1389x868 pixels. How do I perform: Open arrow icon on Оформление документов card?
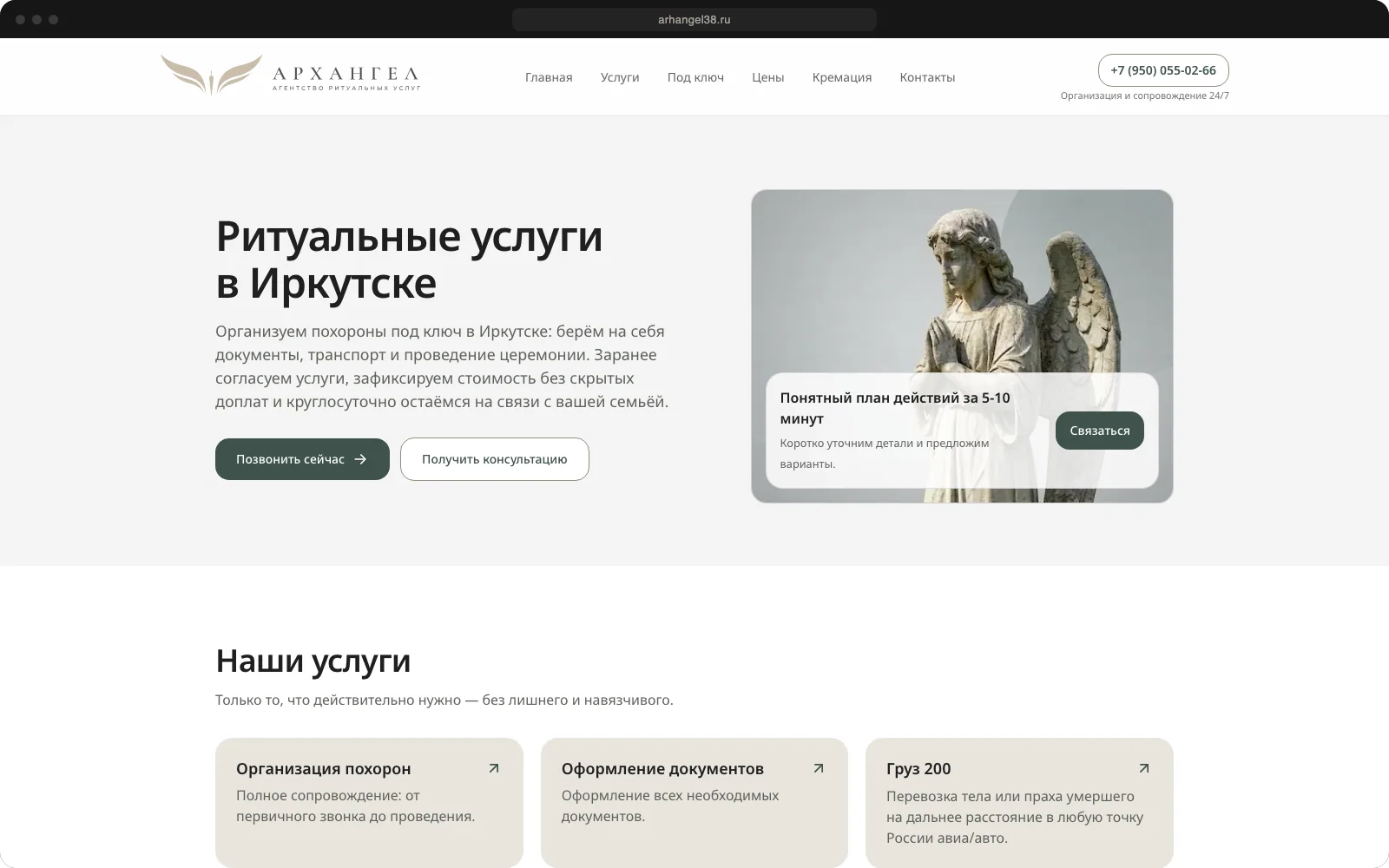coord(819,768)
